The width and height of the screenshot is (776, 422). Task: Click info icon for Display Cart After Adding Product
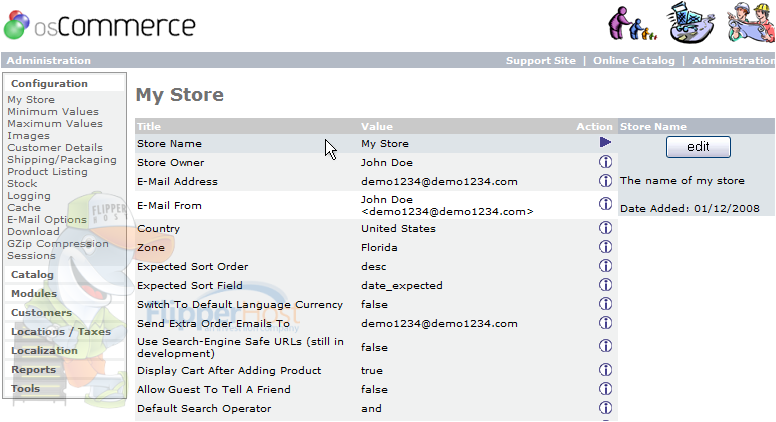pos(605,370)
